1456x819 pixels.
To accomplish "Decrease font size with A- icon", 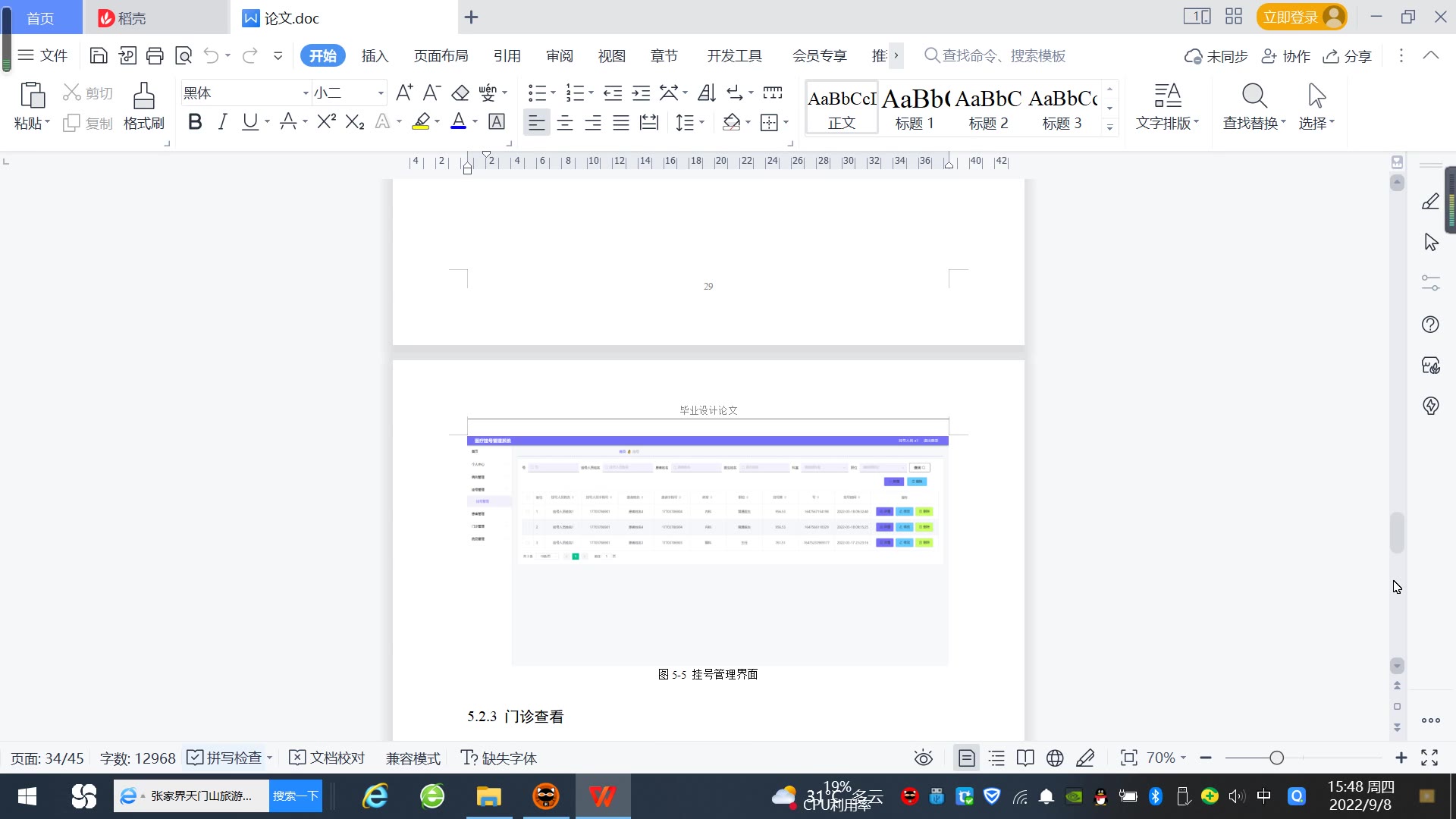I will (x=431, y=93).
